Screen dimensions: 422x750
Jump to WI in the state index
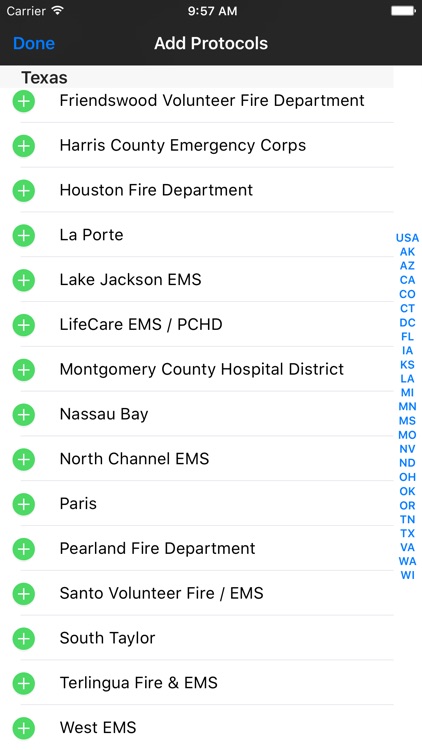[407, 575]
